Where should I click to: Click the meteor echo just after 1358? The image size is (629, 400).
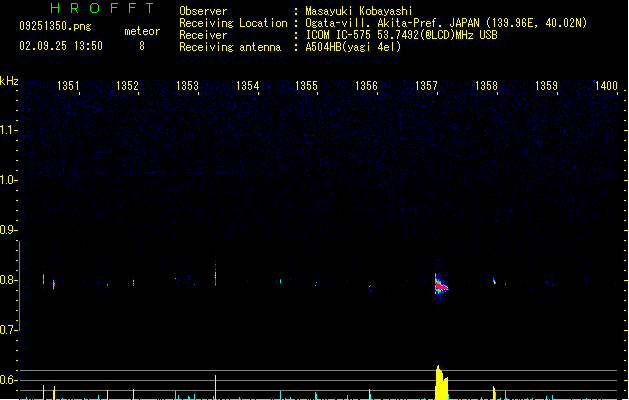click(494, 281)
